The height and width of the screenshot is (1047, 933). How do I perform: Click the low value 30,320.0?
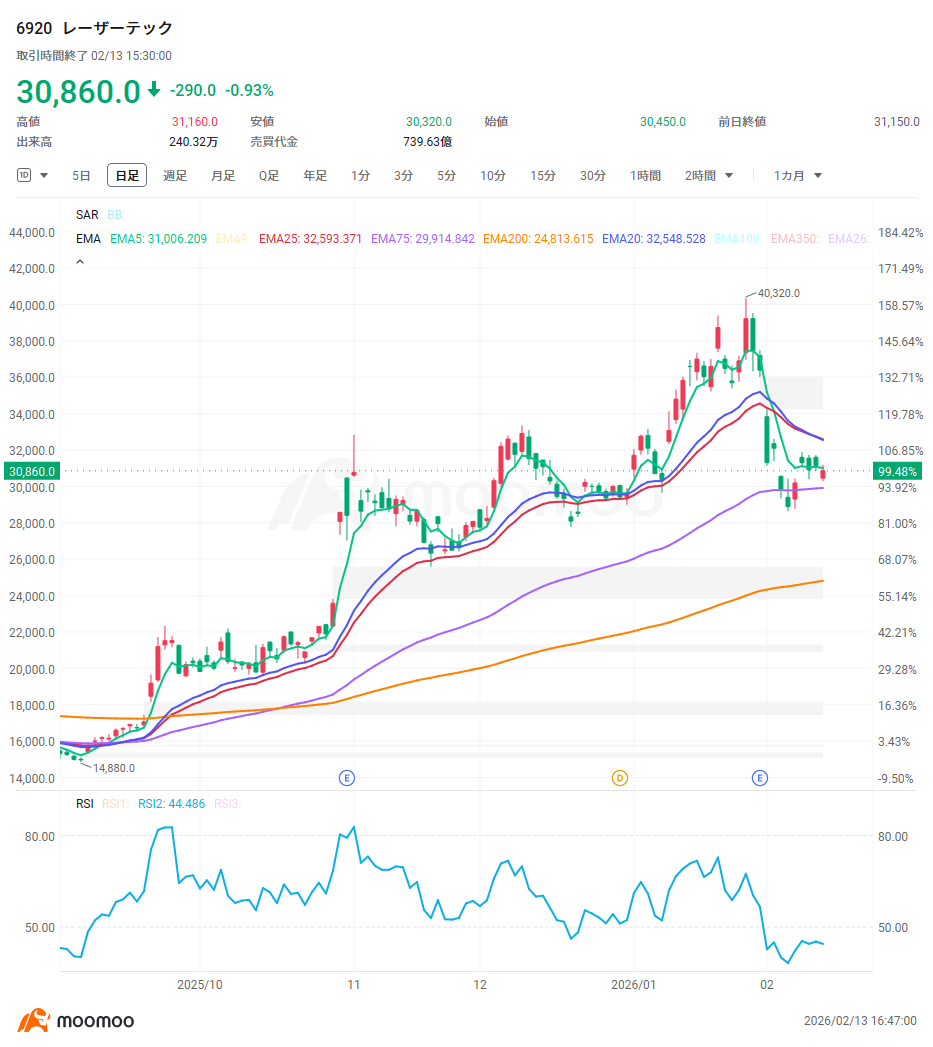(429, 122)
